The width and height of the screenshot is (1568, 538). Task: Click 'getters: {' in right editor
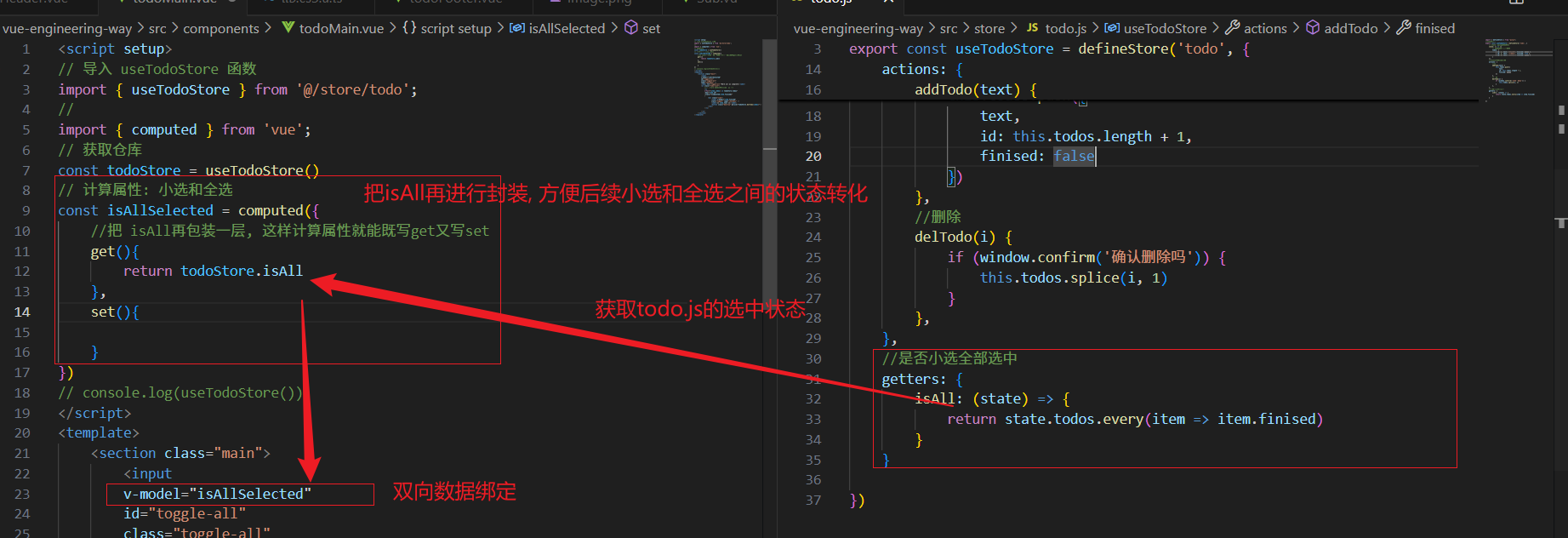pyautogui.click(x=922, y=379)
